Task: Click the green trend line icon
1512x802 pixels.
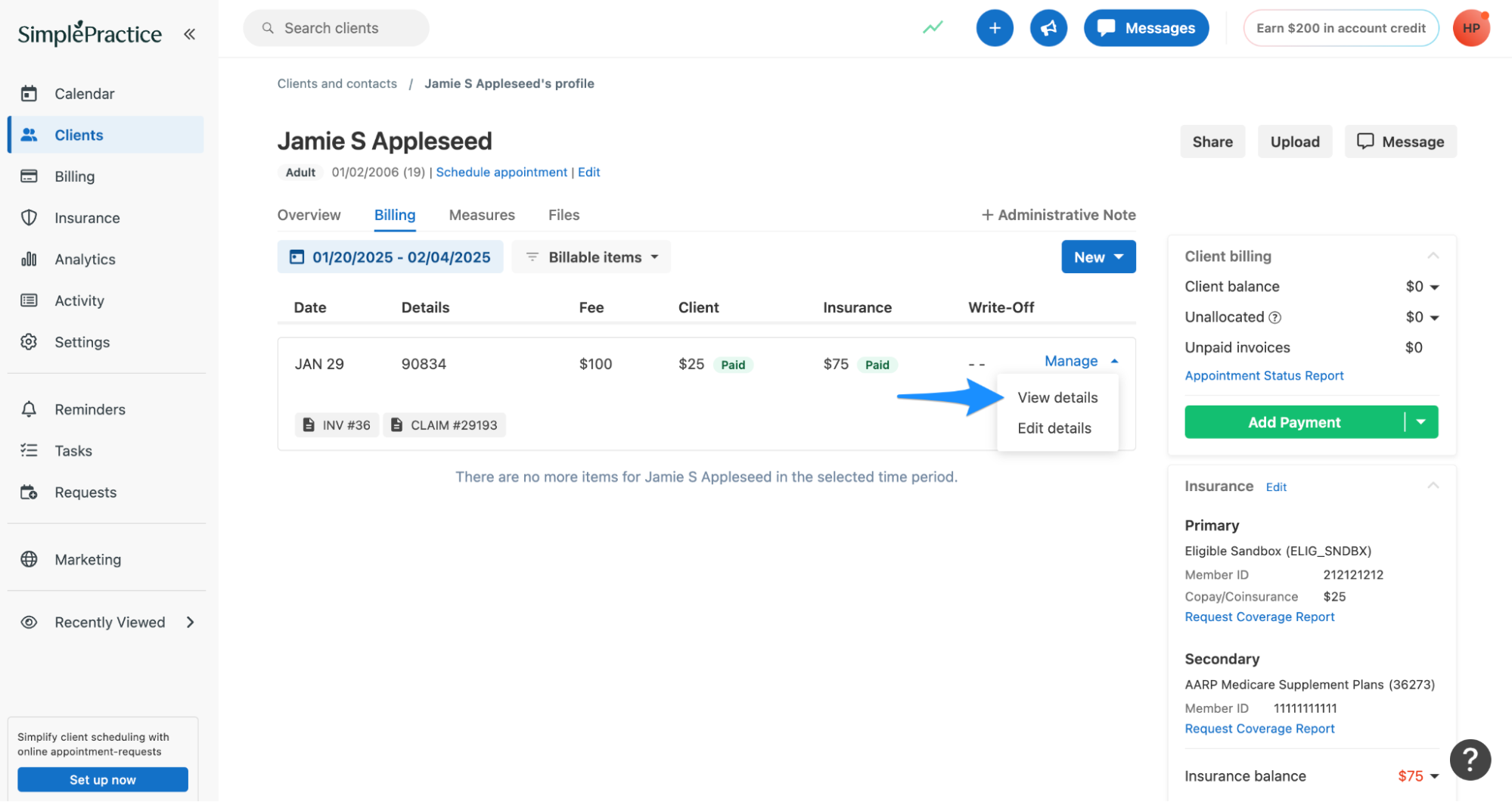Action: 933,28
